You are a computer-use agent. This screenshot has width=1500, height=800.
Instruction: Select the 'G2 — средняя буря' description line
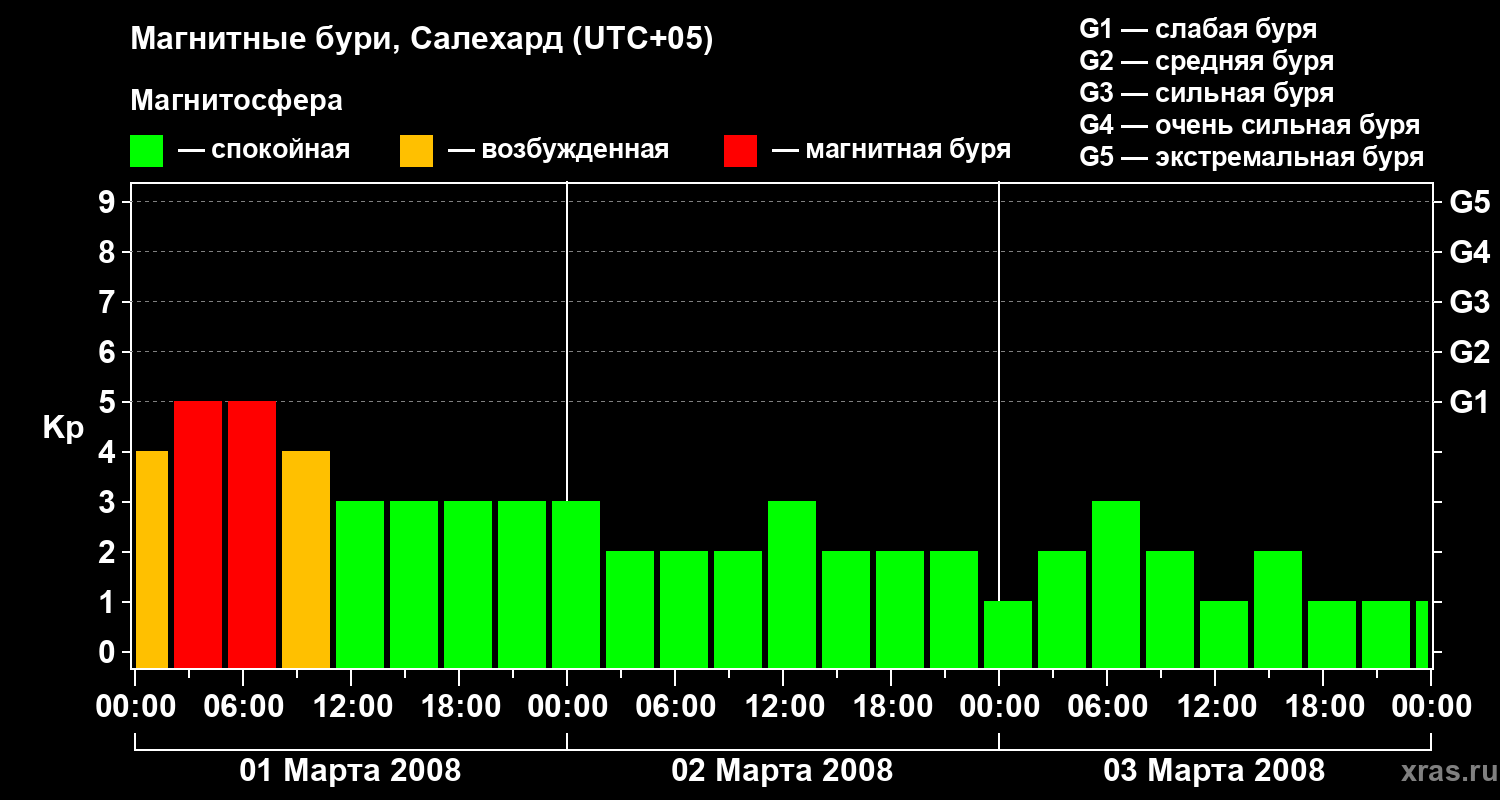coord(1206,61)
